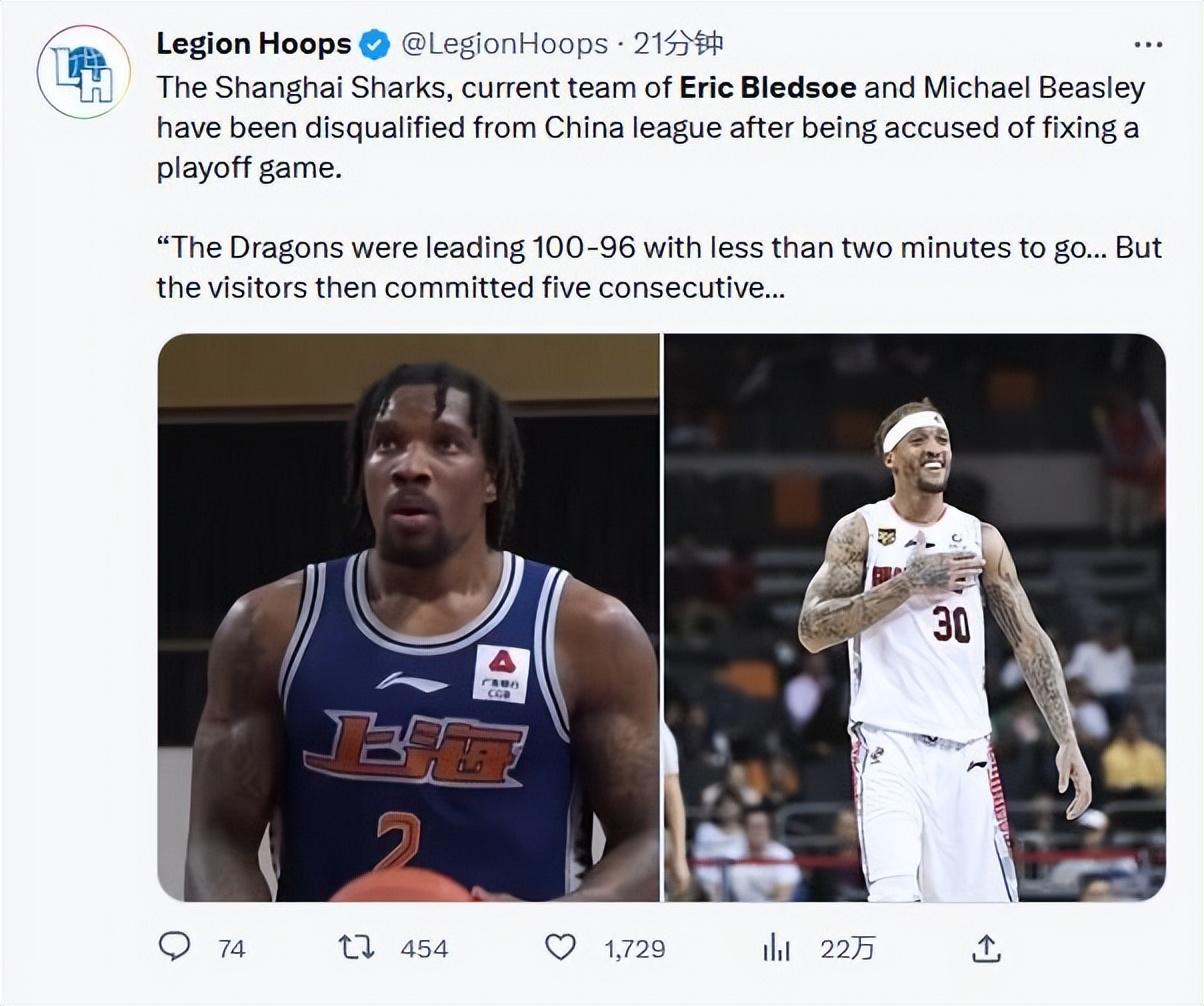The height and width of the screenshot is (1006, 1204).
Task: Open the three-dot more options menu
Action: 1147,45
